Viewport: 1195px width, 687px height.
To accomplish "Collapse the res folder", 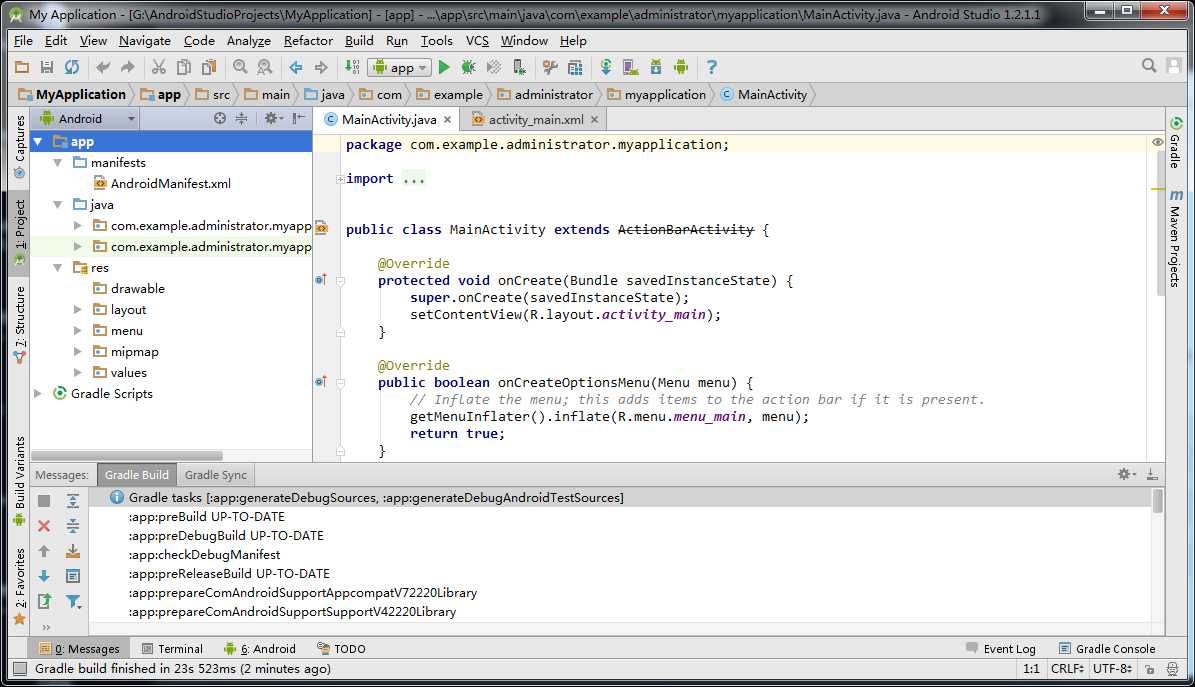I will pyautogui.click(x=58, y=268).
